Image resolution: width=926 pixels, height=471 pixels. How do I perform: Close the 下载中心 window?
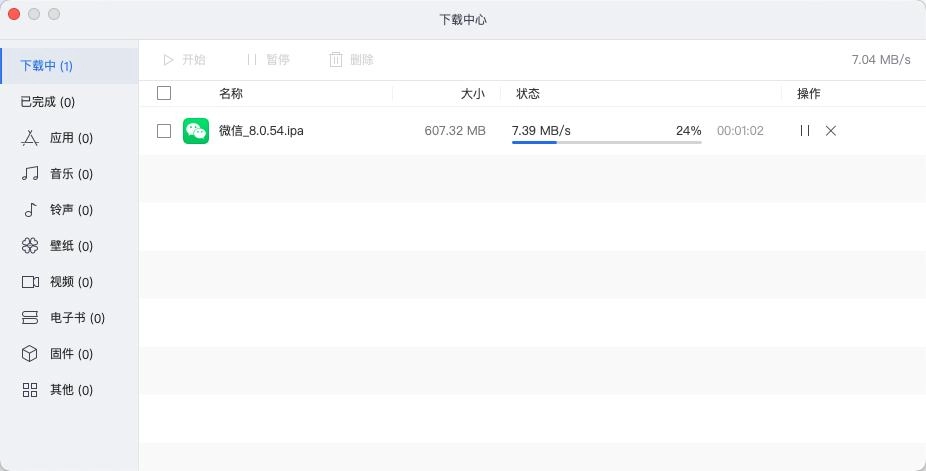pyautogui.click(x=14, y=14)
